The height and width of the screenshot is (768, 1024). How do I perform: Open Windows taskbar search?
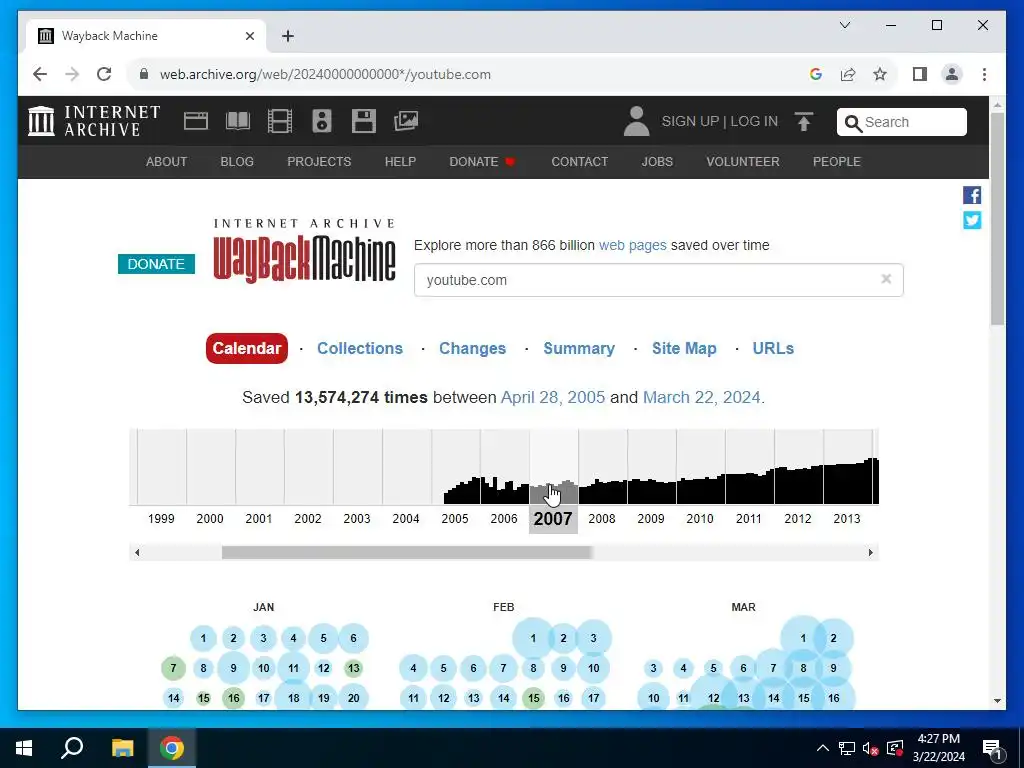[72, 748]
